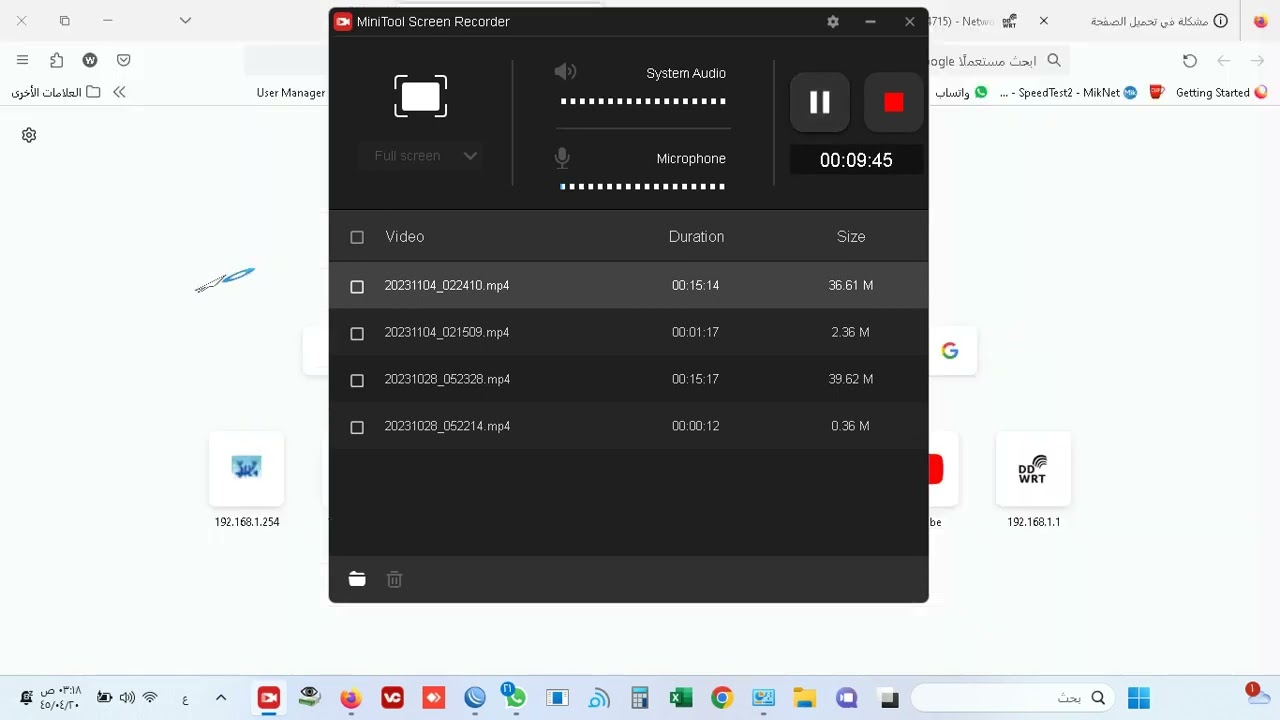Switch to the Netwo... DD-WRT tab
Viewport: 1280px width, 720px height.
(x=975, y=21)
